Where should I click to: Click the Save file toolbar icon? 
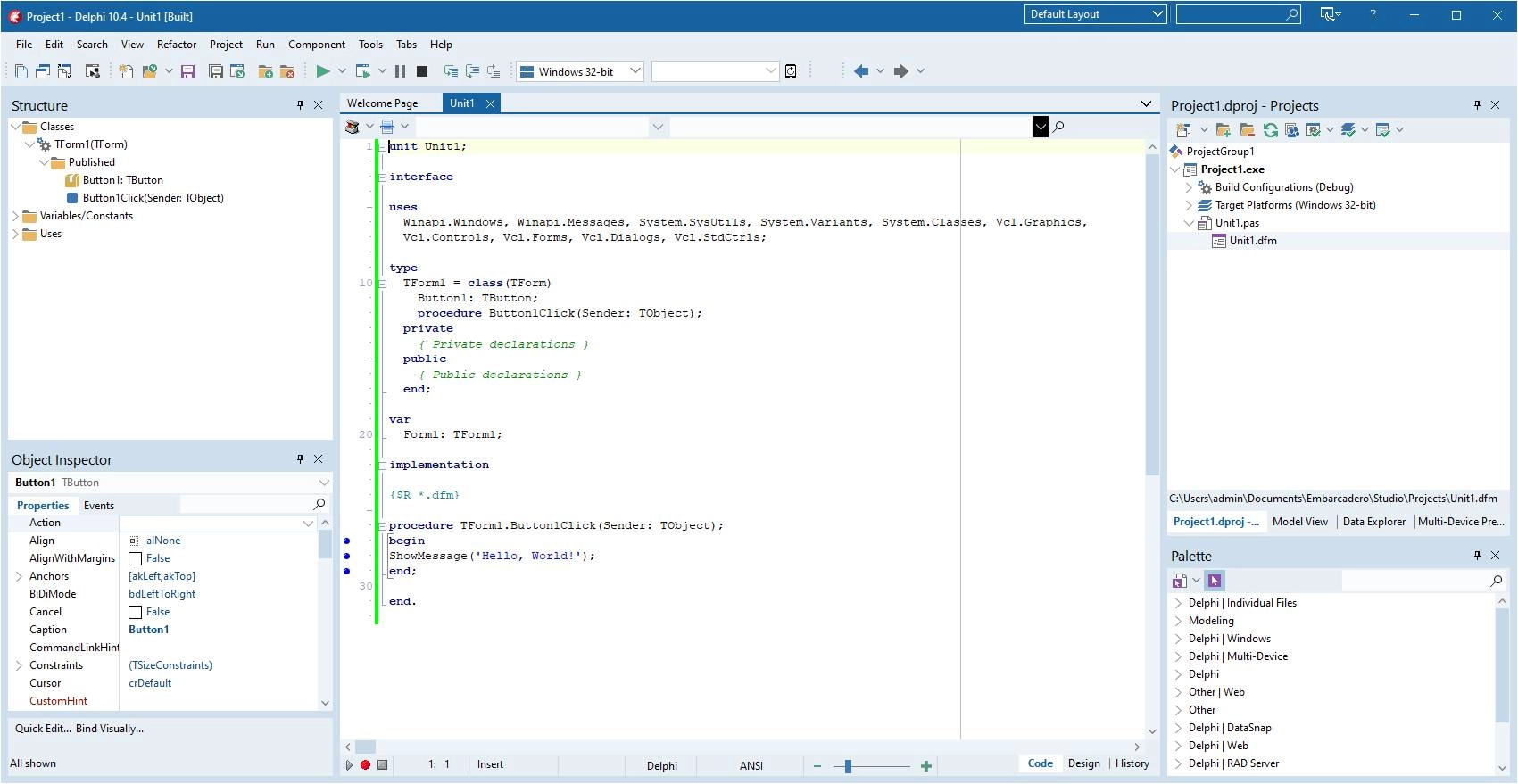click(187, 71)
